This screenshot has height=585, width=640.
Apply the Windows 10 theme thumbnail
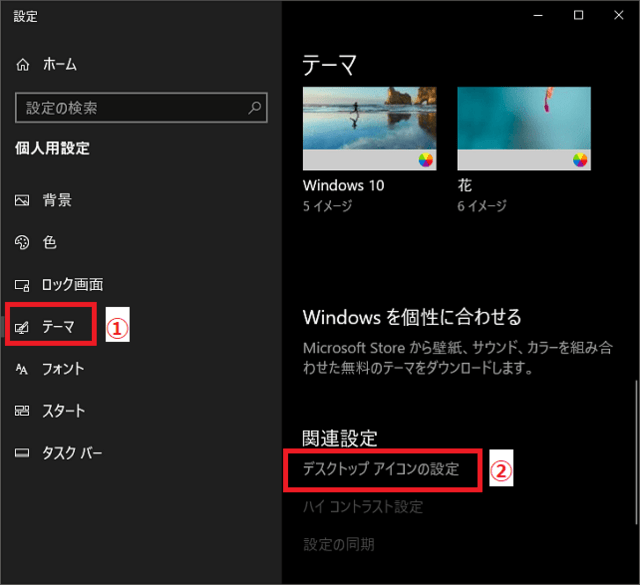point(369,128)
